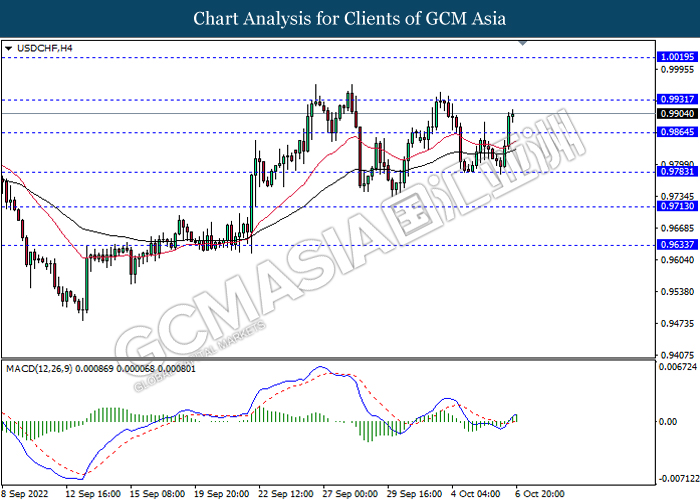Click the chart shift triangle marker
The height and width of the screenshot is (500, 700).
pyautogui.click(x=523, y=43)
